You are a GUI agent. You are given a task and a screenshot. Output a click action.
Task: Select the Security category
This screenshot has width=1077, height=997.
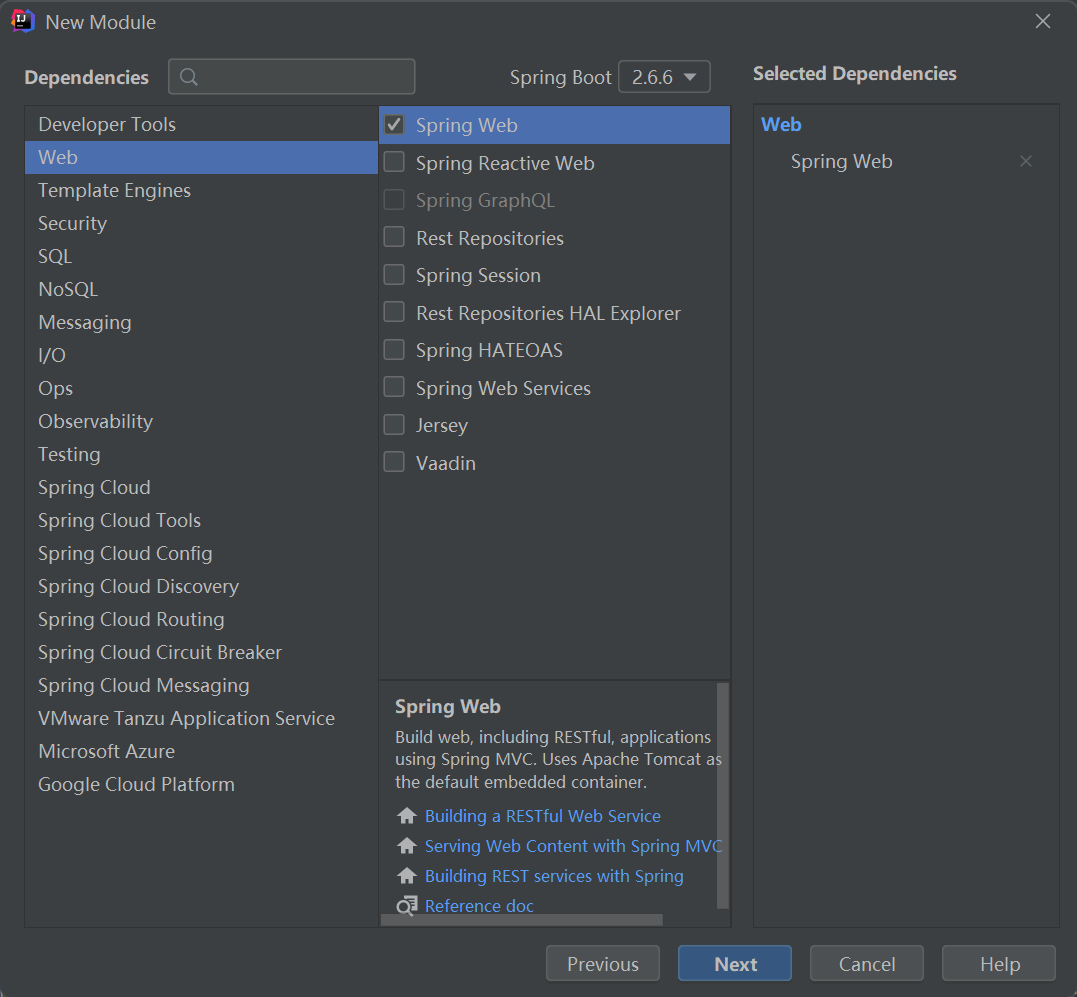point(201,223)
